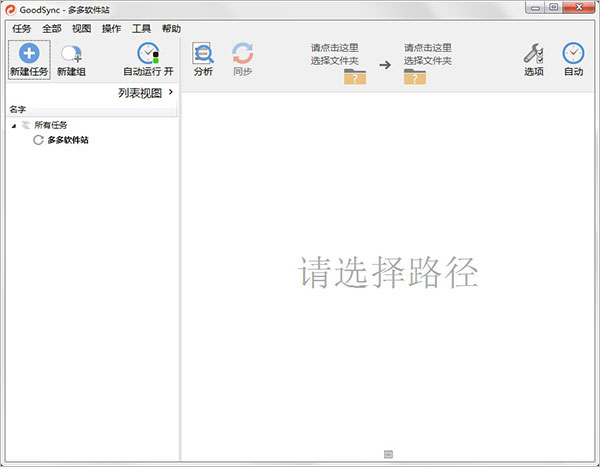The height and width of the screenshot is (467, 600).
Task: Expand the 列表视图 chevron arrow
Action: click(x=171, y=92)
